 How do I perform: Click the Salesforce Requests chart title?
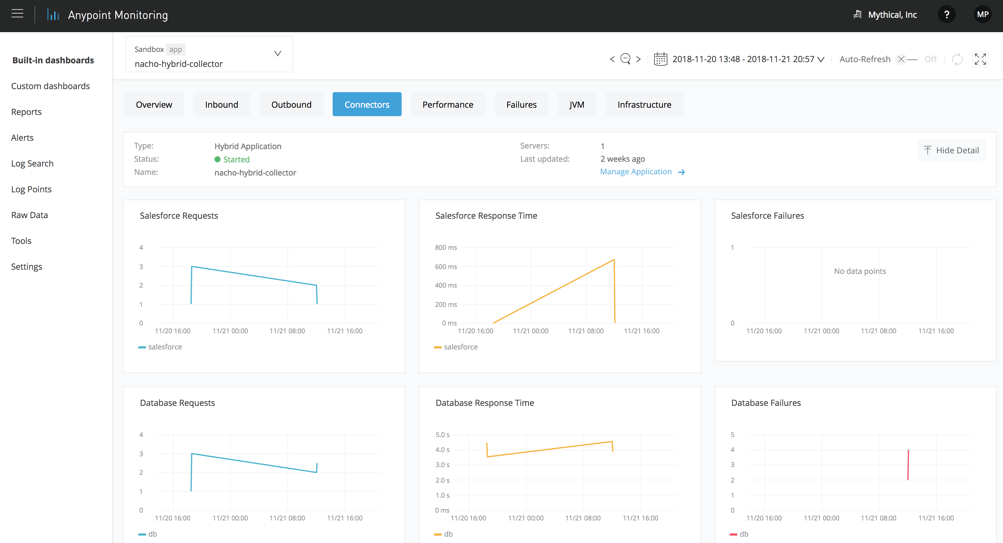[179, 216]
